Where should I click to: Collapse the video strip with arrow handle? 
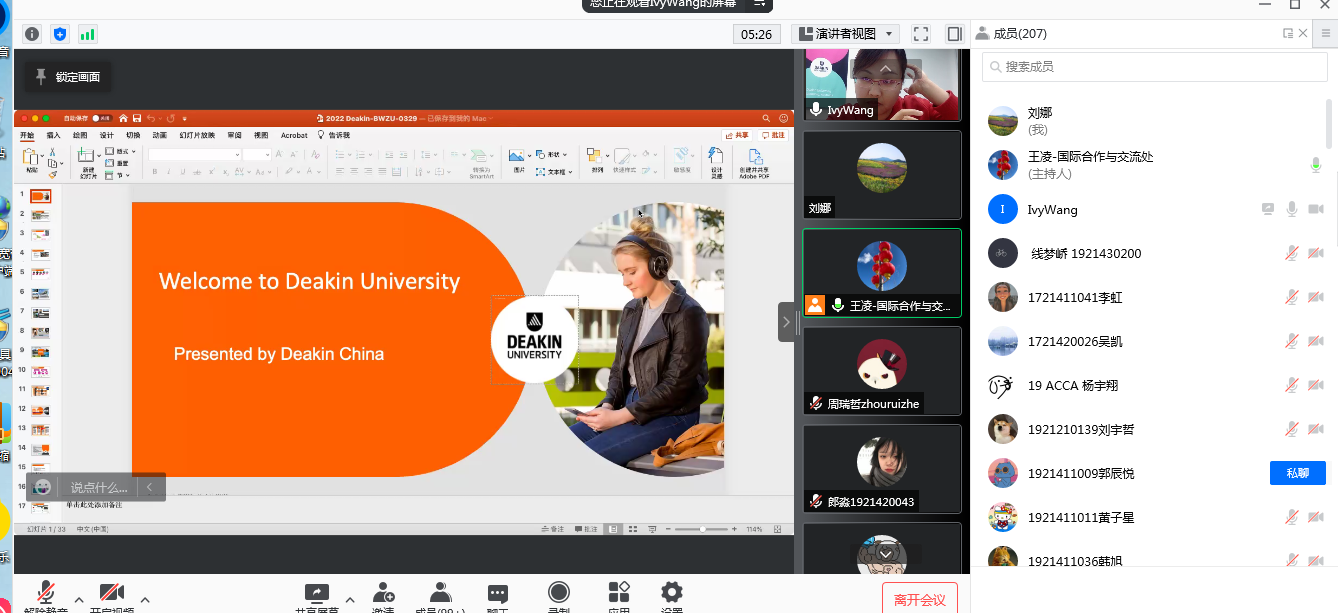point(786,322)
